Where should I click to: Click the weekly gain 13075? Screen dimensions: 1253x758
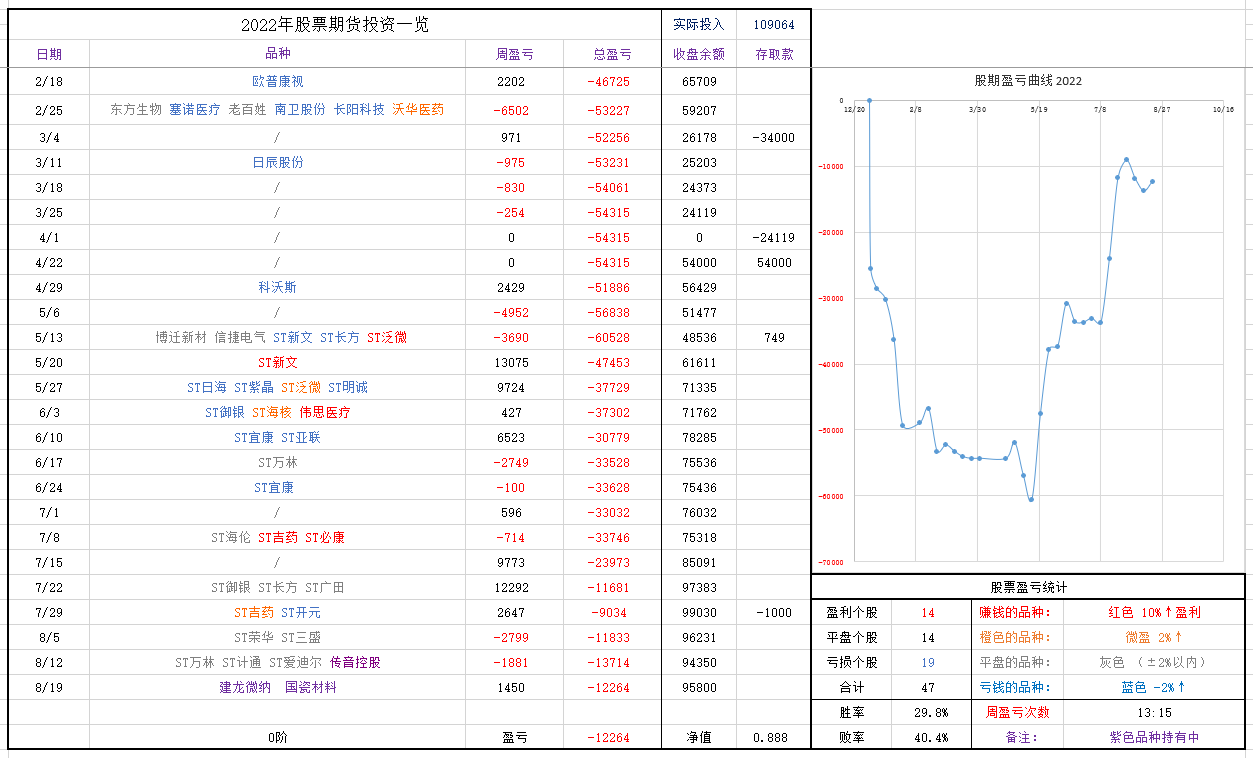coord(511,363)
